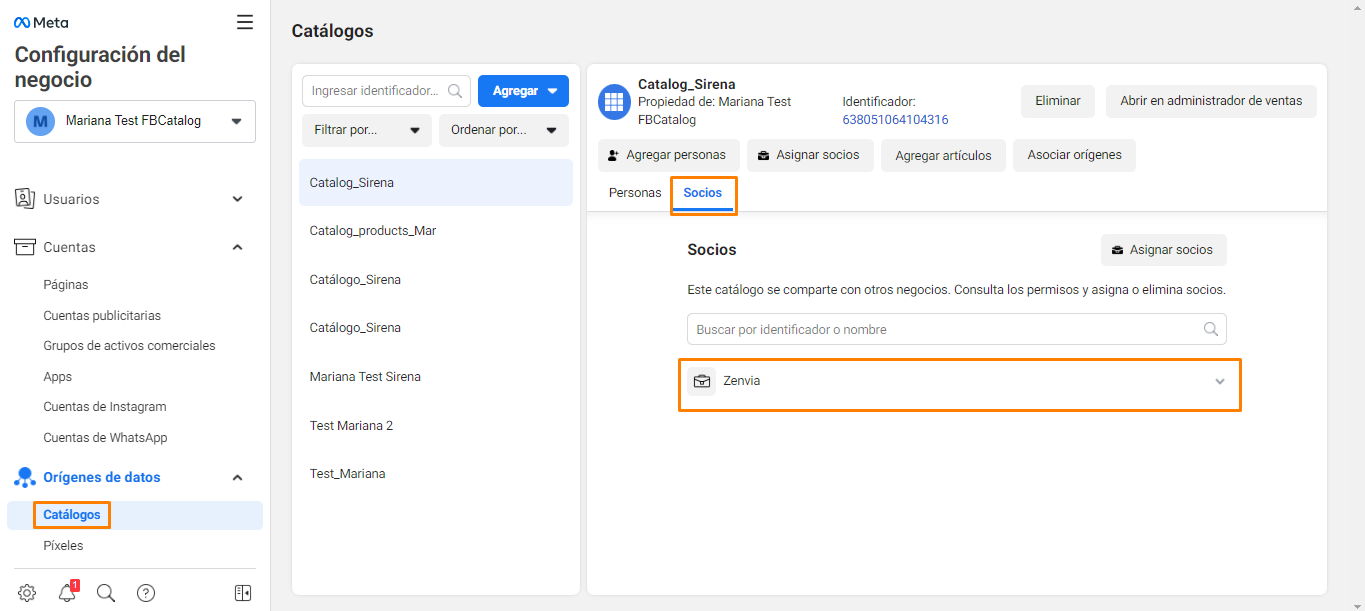The width and height of the screenshot is (1365, 611).
Task: Click Asignar socios in the Socios section
Action: (x=1164, y=250)
